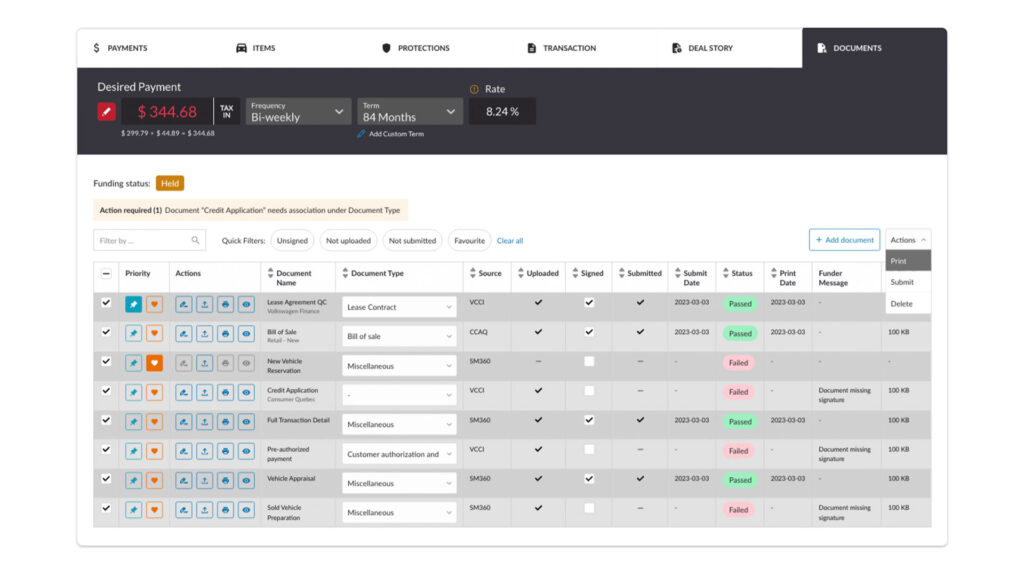Image resolution: width=1024 pixels, height=576 pixels.
Task: Check the Signed box for New Vehicle Reservation
Action: point(589,361)
